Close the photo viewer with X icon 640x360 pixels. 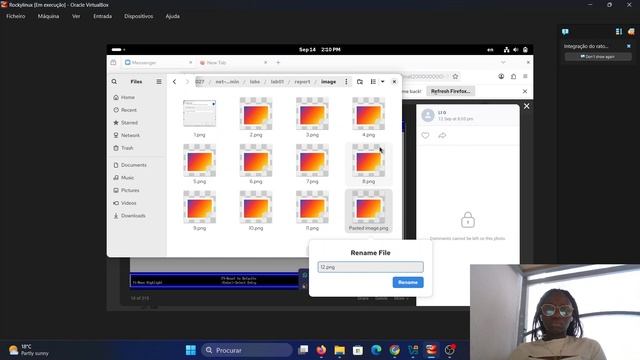[527, 106]
